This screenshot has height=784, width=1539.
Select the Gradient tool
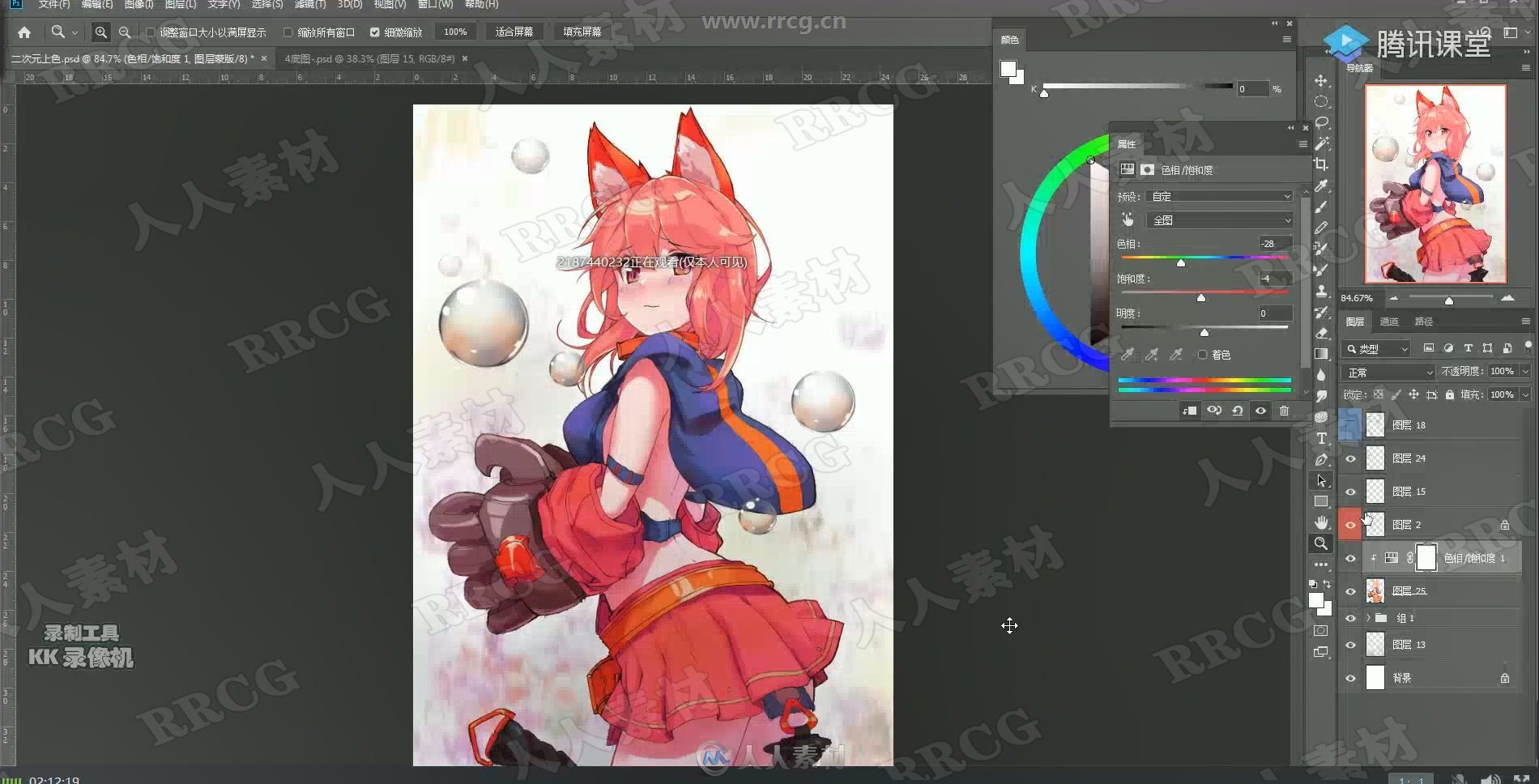[1321, 354]
